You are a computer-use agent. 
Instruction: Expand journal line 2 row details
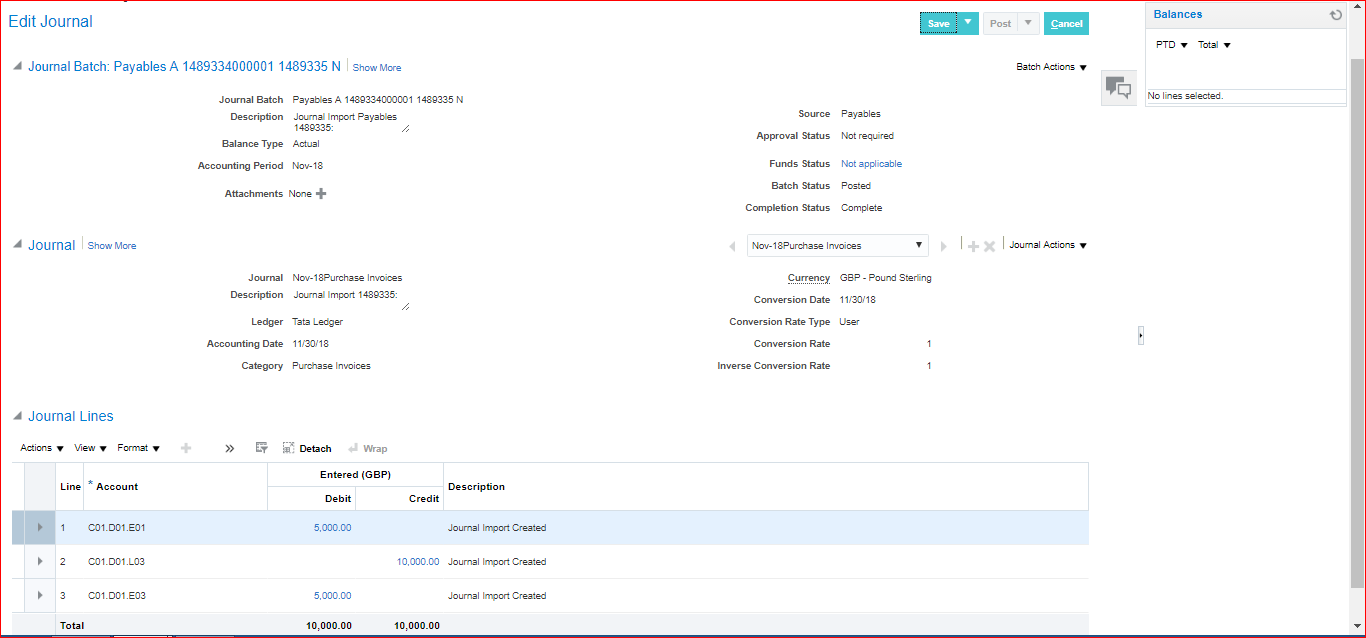click(x=40, y=562)
